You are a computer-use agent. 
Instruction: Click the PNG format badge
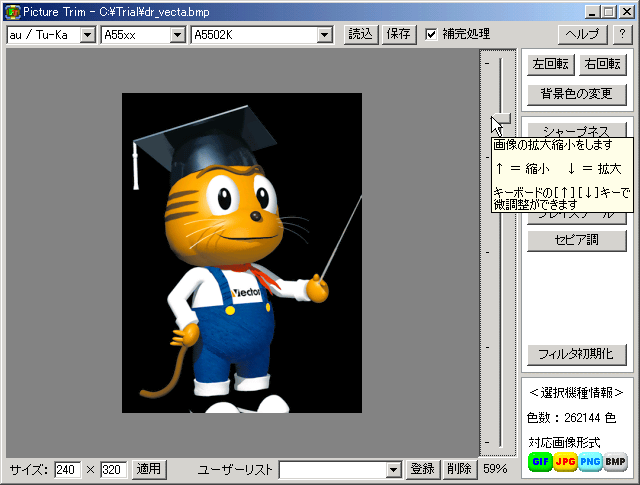coord(590,462)
